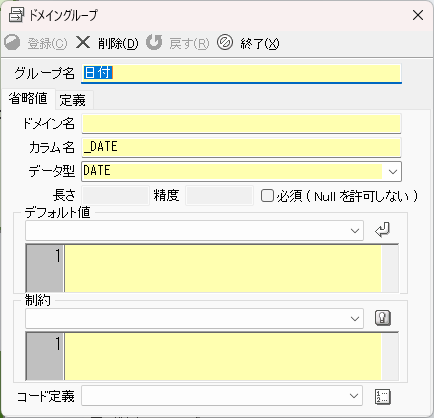Click the 制約 editor vertical scrollbar
Screen dimensions: 434x418
tap(390, 357)
